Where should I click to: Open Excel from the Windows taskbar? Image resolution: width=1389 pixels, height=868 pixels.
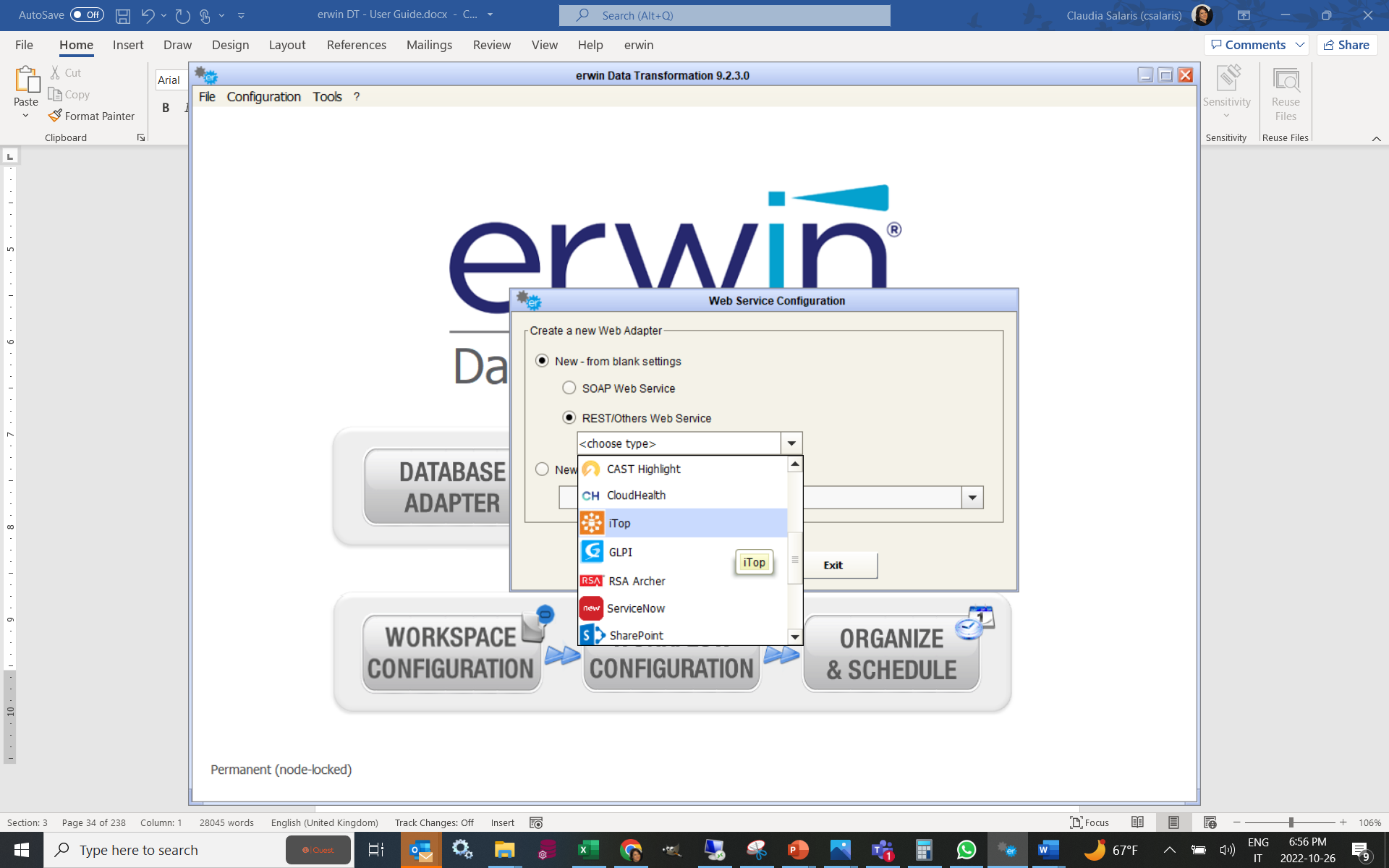(x=588, y=850)
